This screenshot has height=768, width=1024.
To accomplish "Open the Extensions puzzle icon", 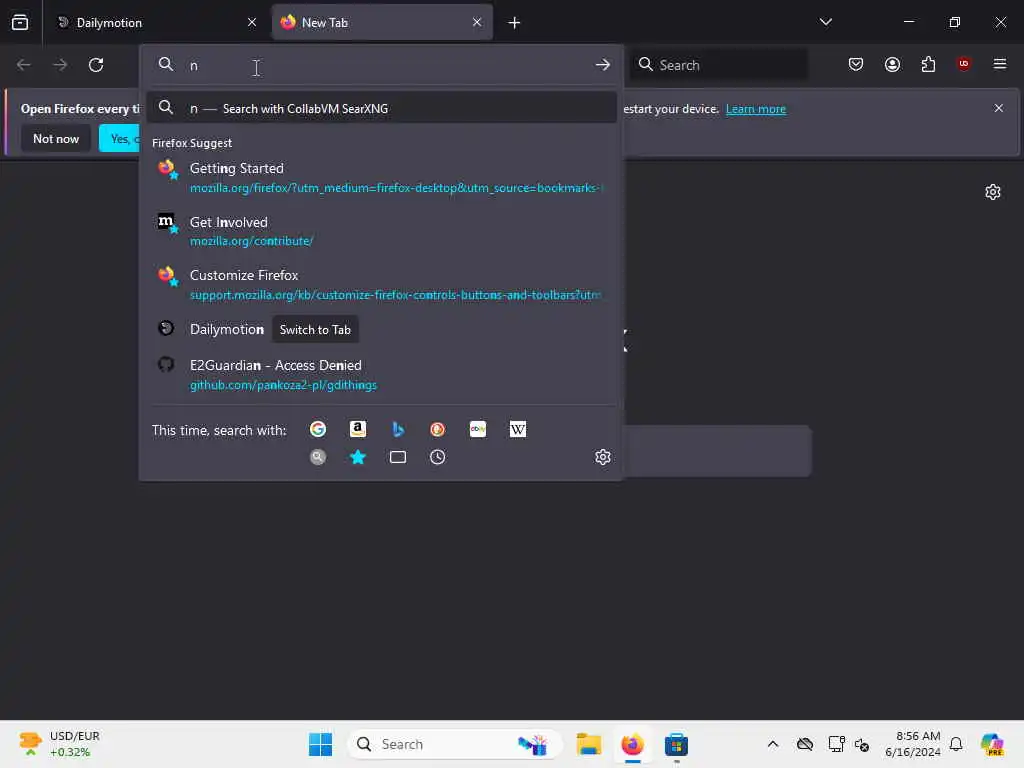I will pos(928,64).
